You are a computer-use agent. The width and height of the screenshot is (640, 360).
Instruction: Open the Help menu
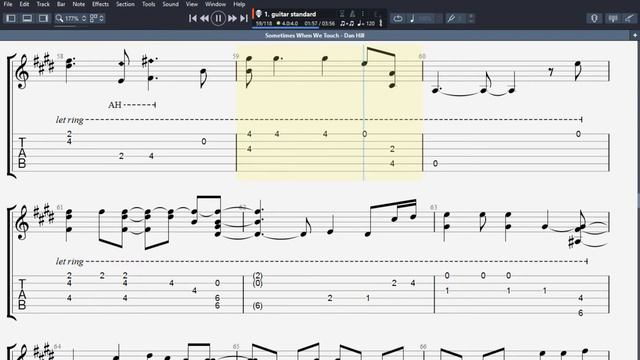point(239,4)
